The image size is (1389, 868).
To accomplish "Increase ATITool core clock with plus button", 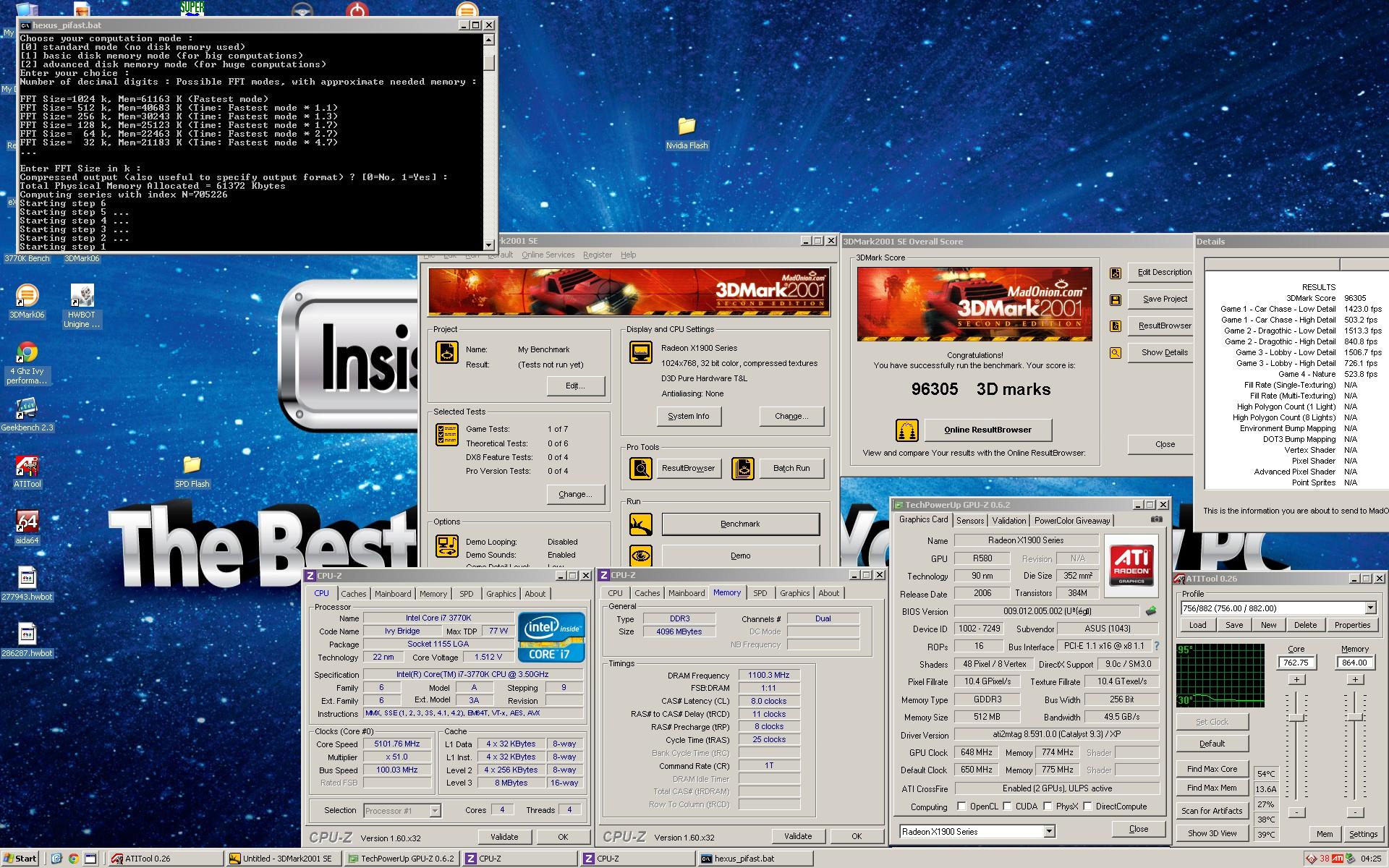I will tap(1296, 679).
